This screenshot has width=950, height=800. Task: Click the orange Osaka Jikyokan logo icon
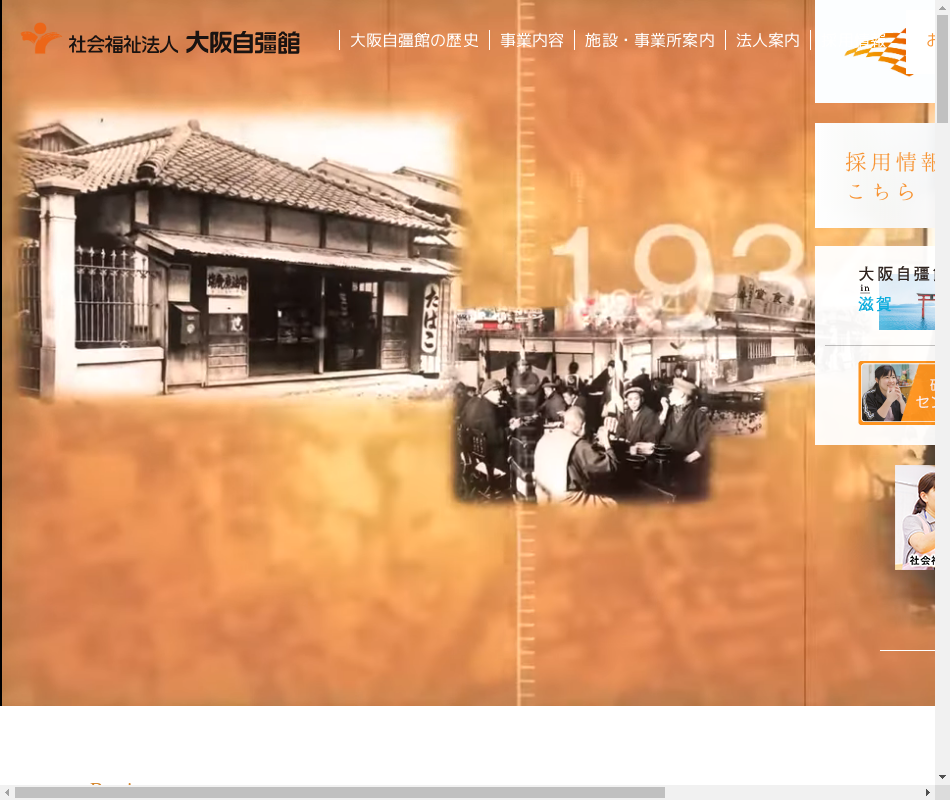(x=41, y=39)
